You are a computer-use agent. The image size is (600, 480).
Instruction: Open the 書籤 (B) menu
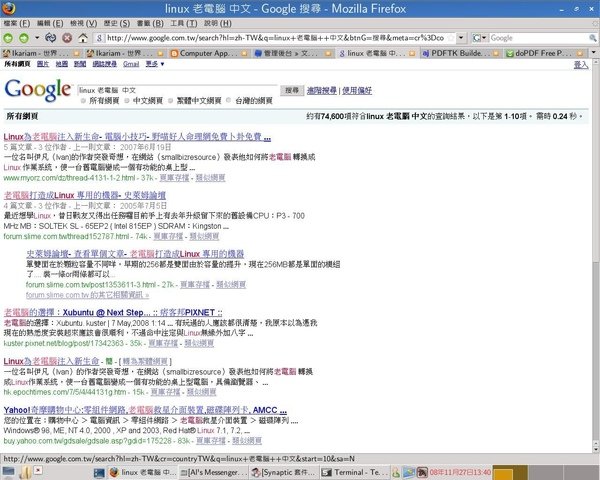pyautogui.click(x=150, y=23)
